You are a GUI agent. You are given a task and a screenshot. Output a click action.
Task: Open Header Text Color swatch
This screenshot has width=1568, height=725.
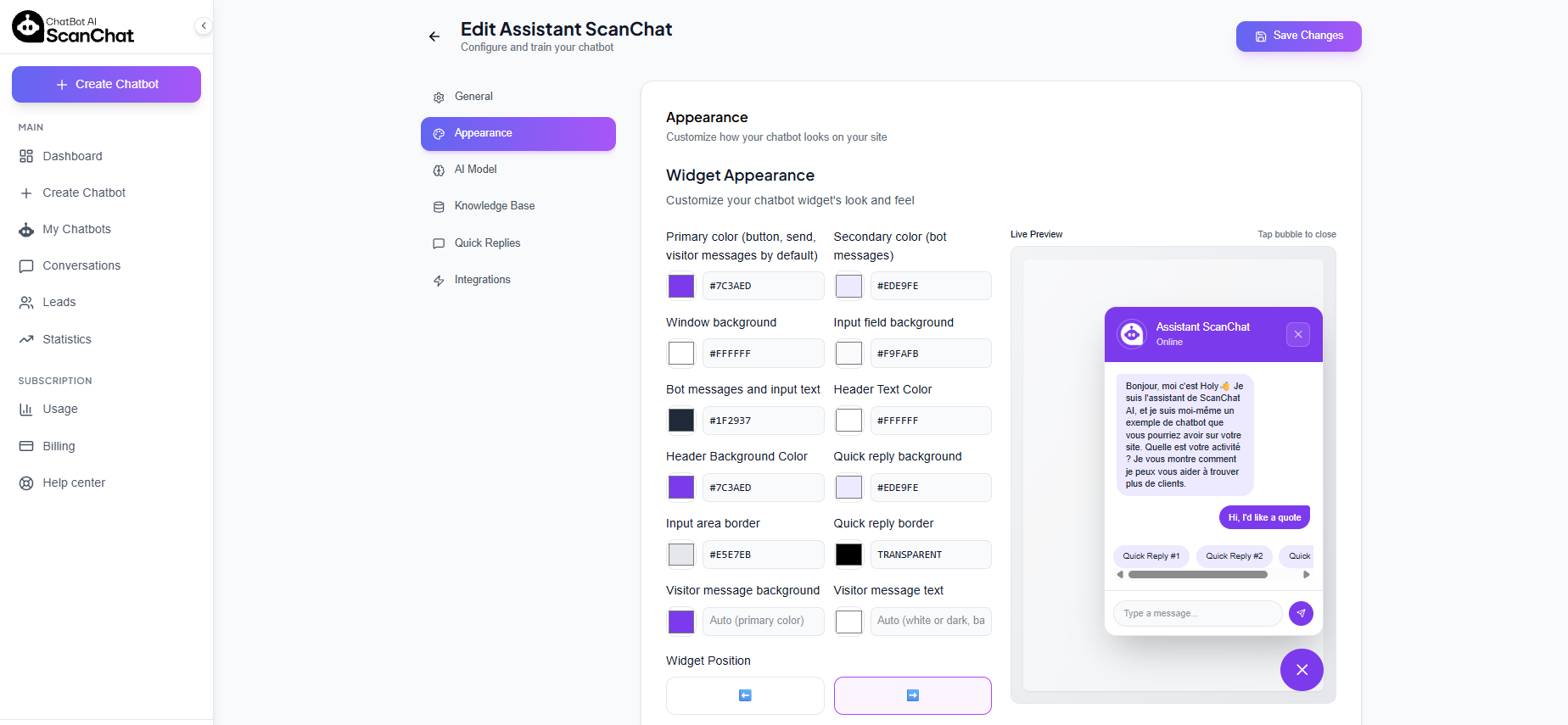coord(848,421)
